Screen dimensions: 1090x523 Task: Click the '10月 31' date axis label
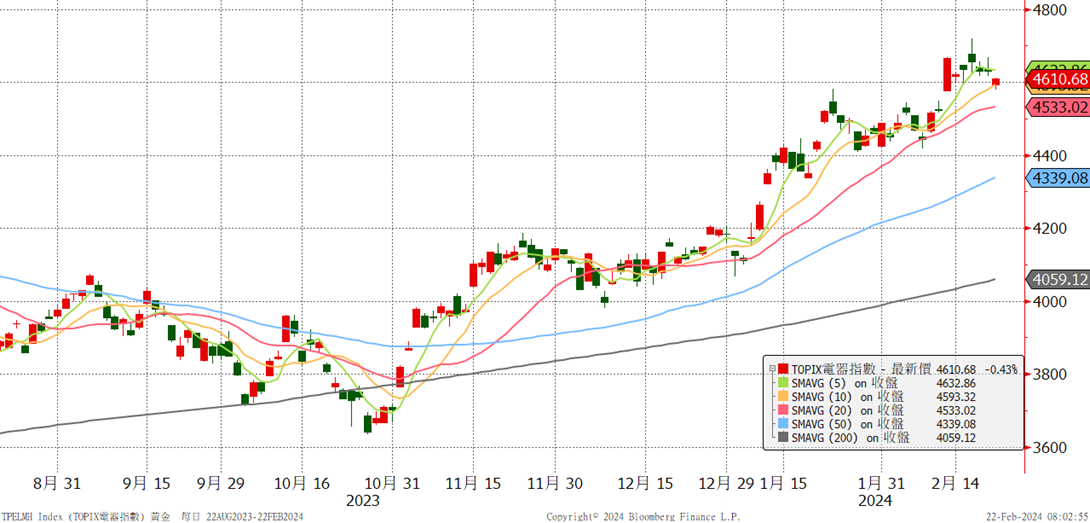click(x=393, y=483)
